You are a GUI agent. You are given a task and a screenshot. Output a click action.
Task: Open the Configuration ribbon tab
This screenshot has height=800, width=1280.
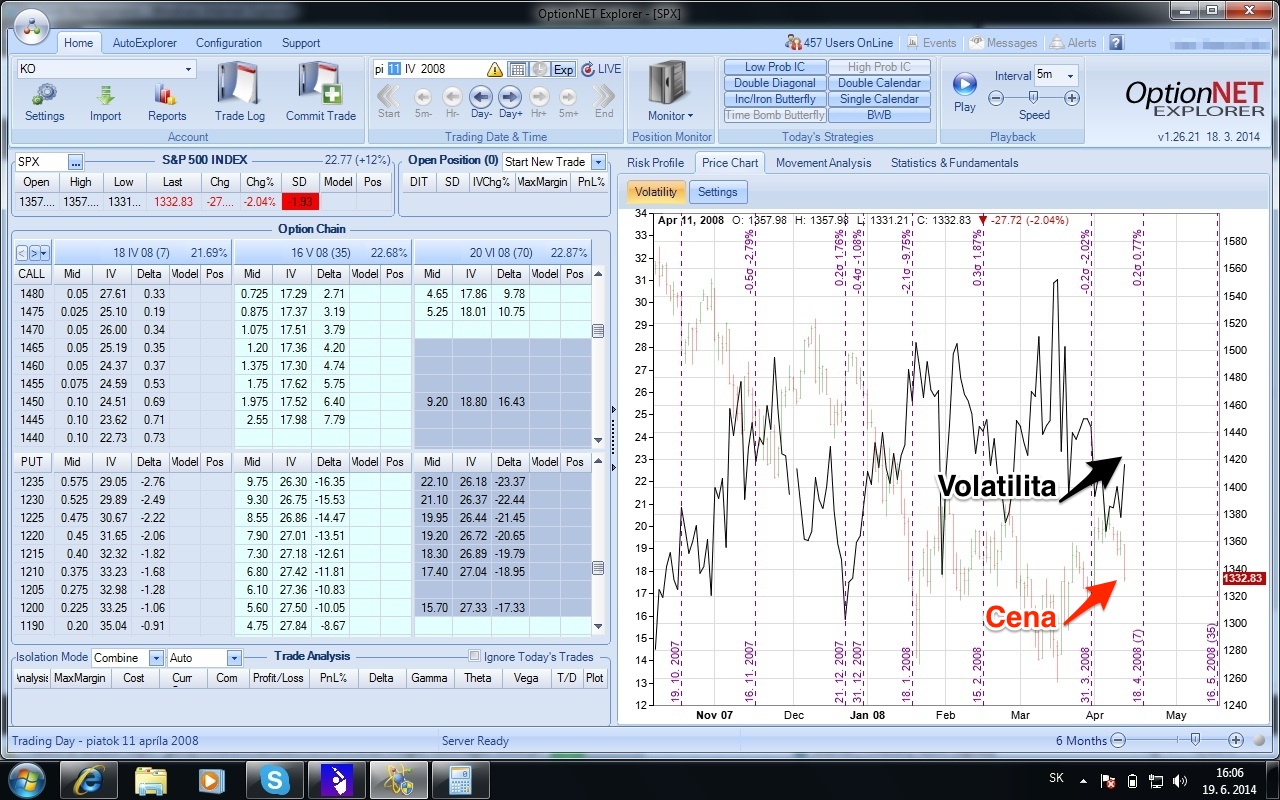(229, 43)
